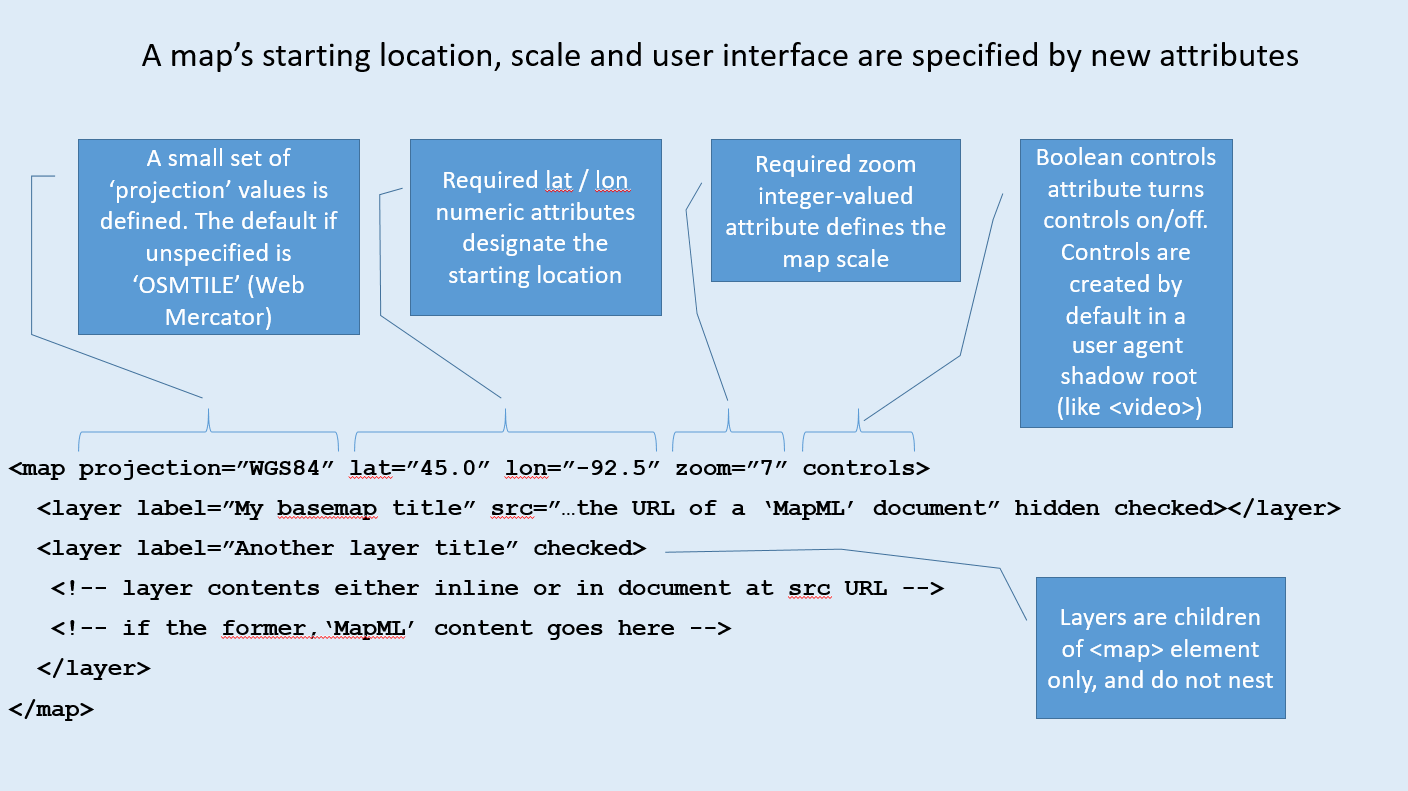Click the lat="45.0" attribute in code
Image resolution: width=1408 pixels, height=791 pixels.
coord(419,468)
